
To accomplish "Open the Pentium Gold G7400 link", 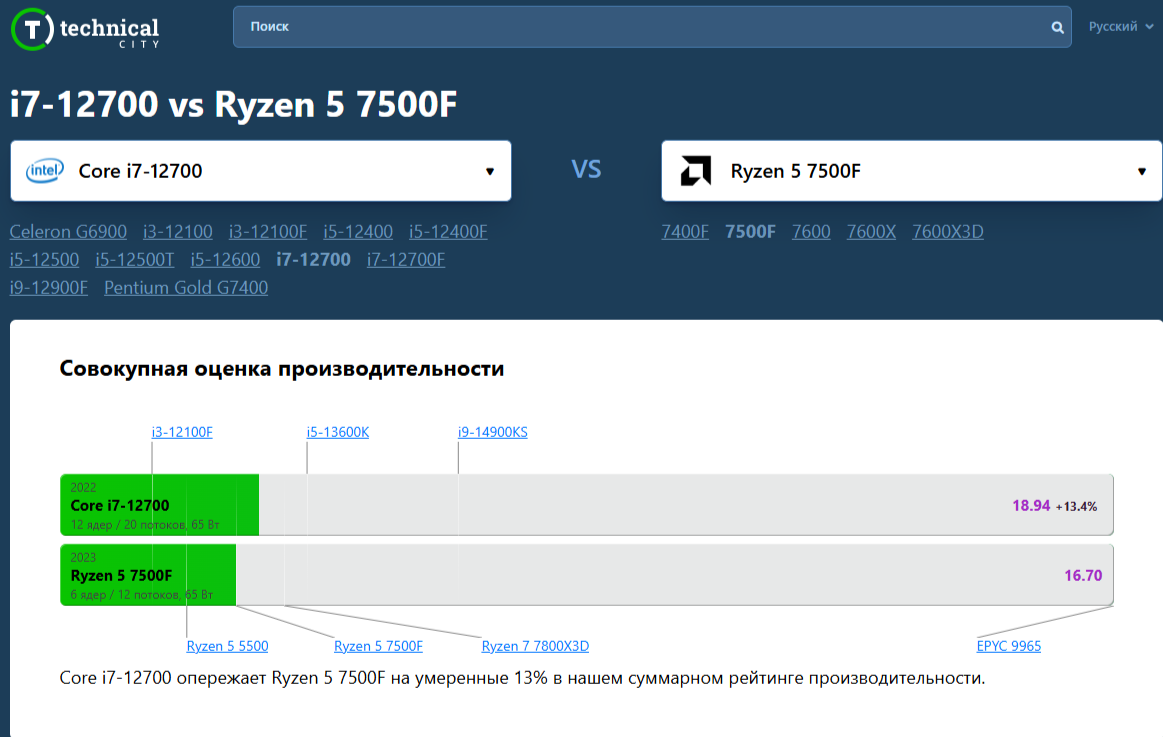I will [x=186, y=288].
